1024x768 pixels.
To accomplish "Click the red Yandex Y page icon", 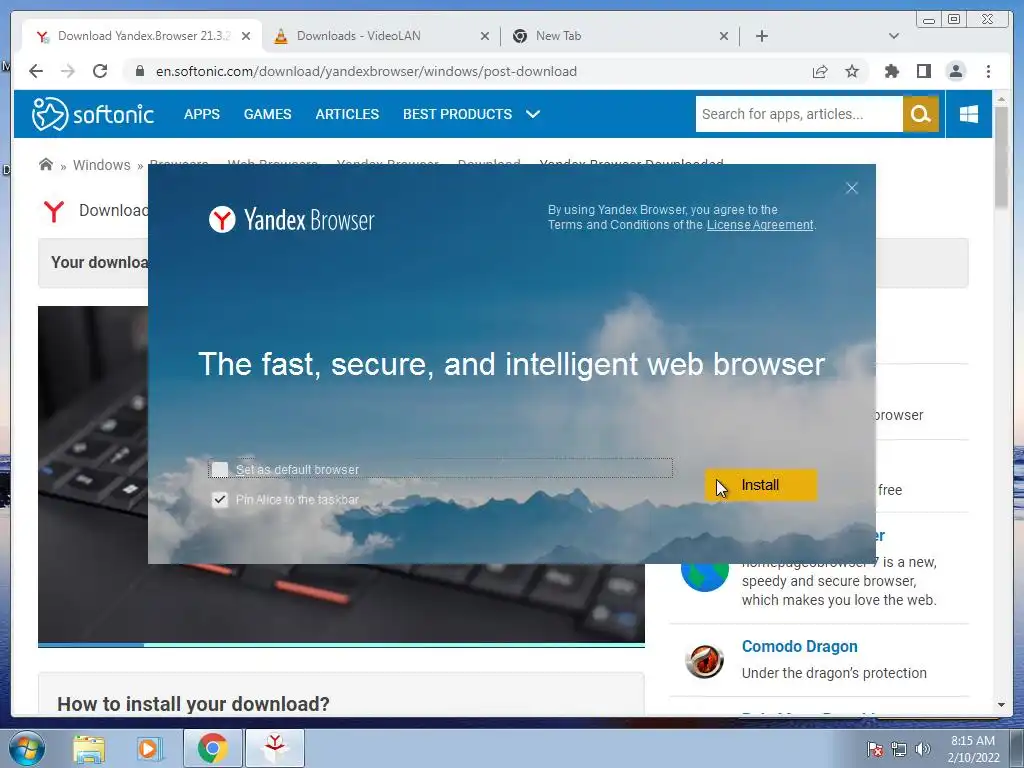I will tap(54, 212).
